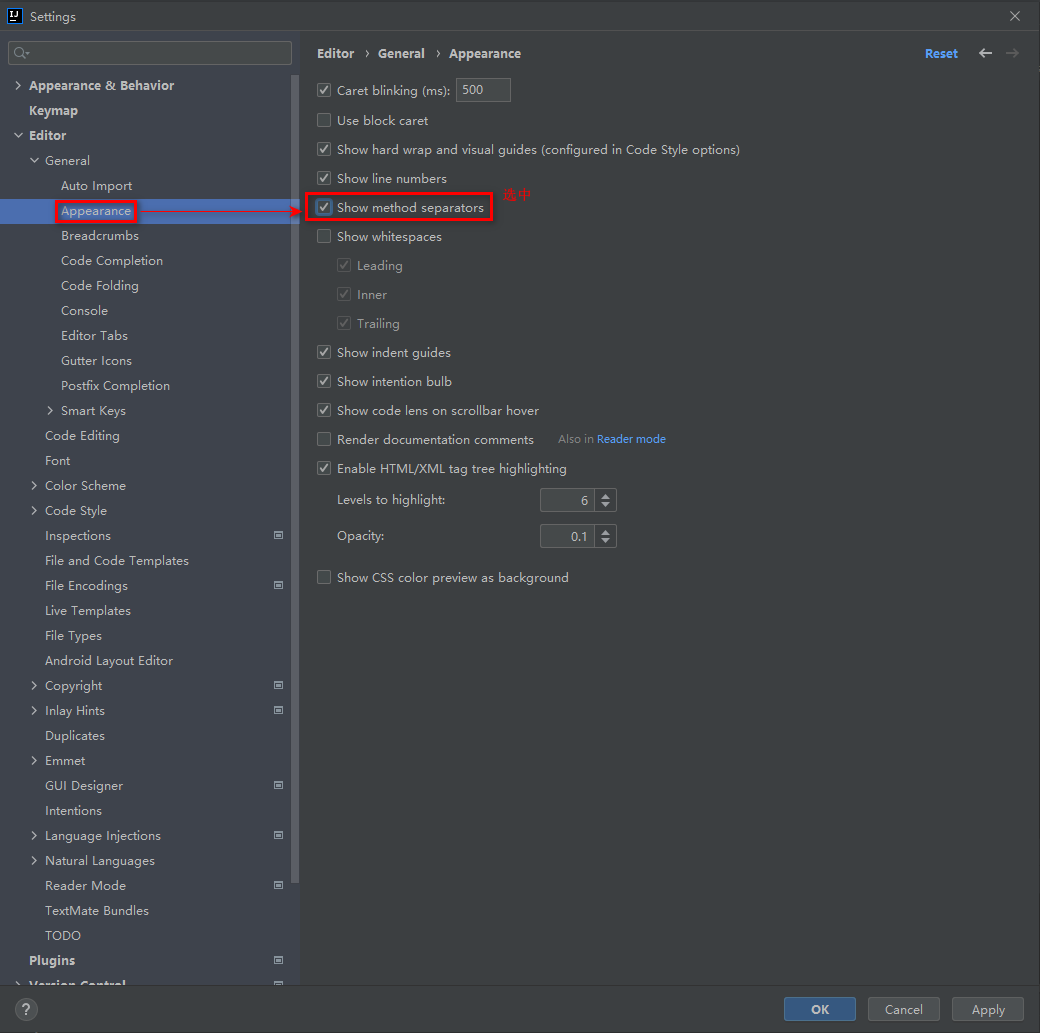Click the forward navigation arrow
The width and height of the screenshot is (1040, 1033).
click(1012, 53)
